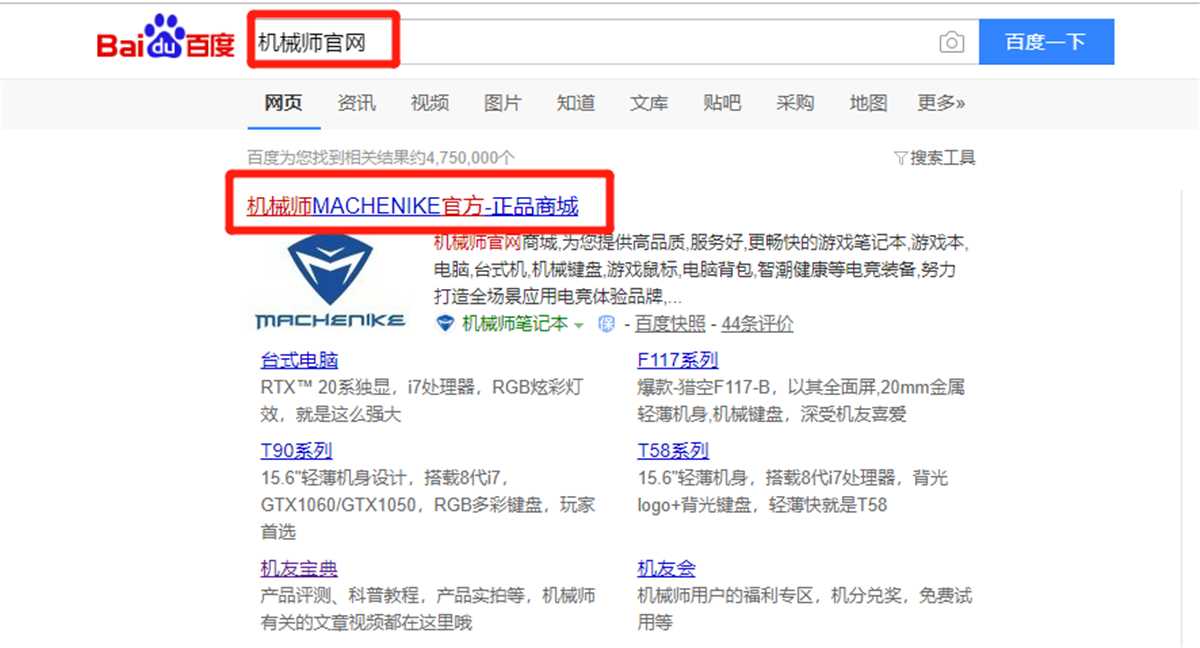
Task: Click description starting 产品评测、科普教程
Action: tap(428, 609)
